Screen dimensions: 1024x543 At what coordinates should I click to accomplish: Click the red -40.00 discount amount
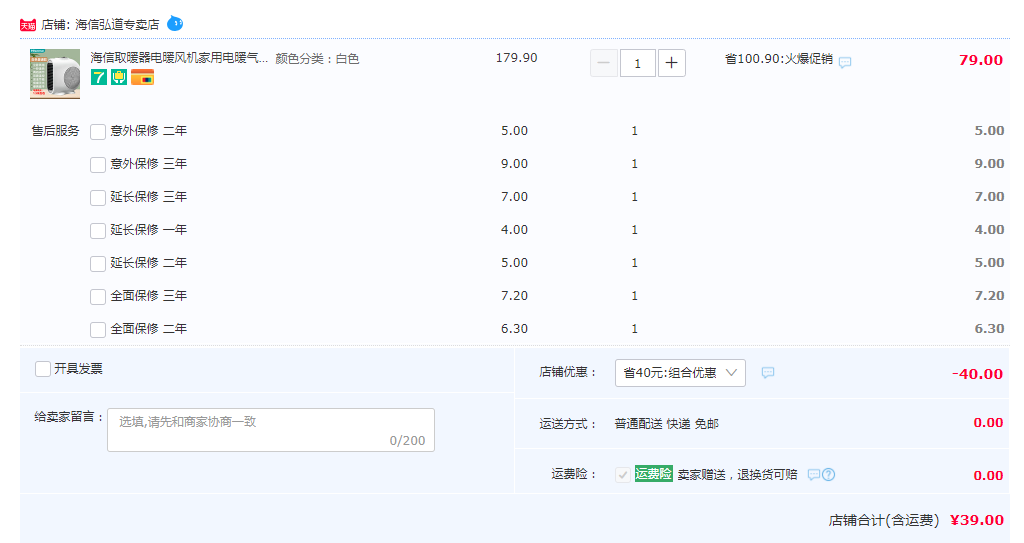(x=977, y=374)
